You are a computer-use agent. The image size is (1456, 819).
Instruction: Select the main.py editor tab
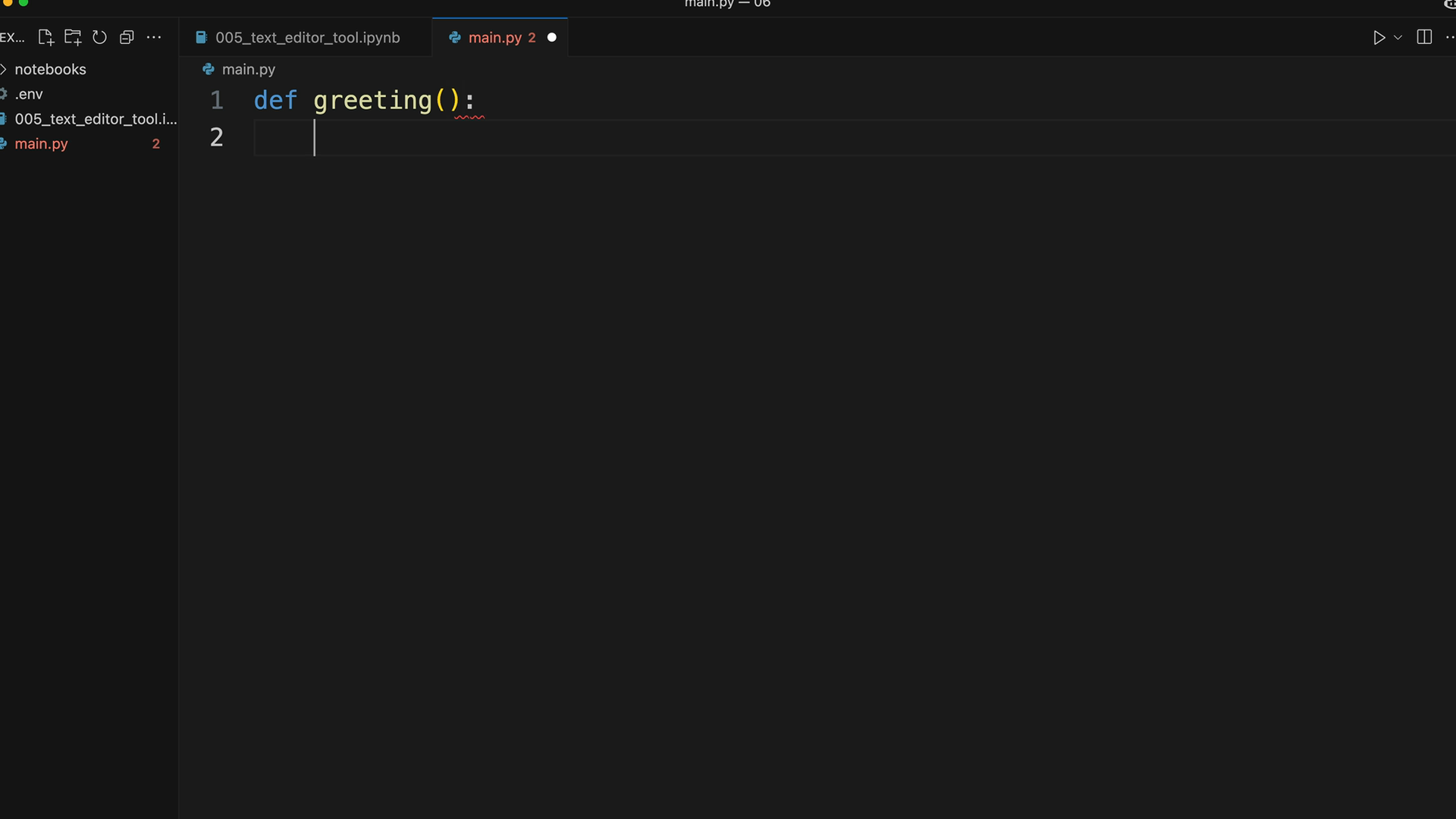494,37
